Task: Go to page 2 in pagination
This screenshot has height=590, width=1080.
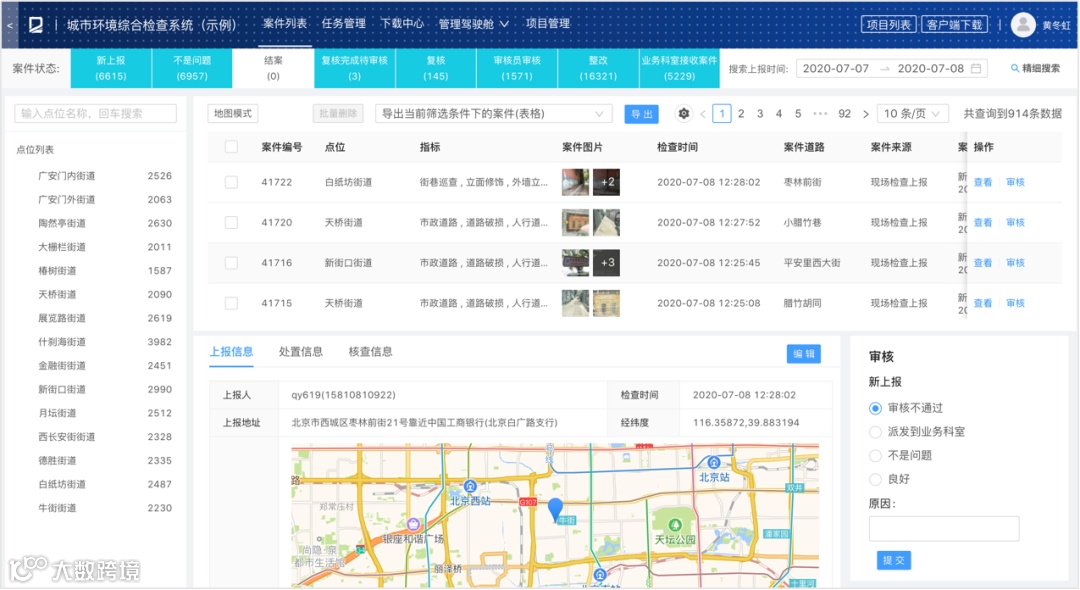Action: tap(741, 114)
